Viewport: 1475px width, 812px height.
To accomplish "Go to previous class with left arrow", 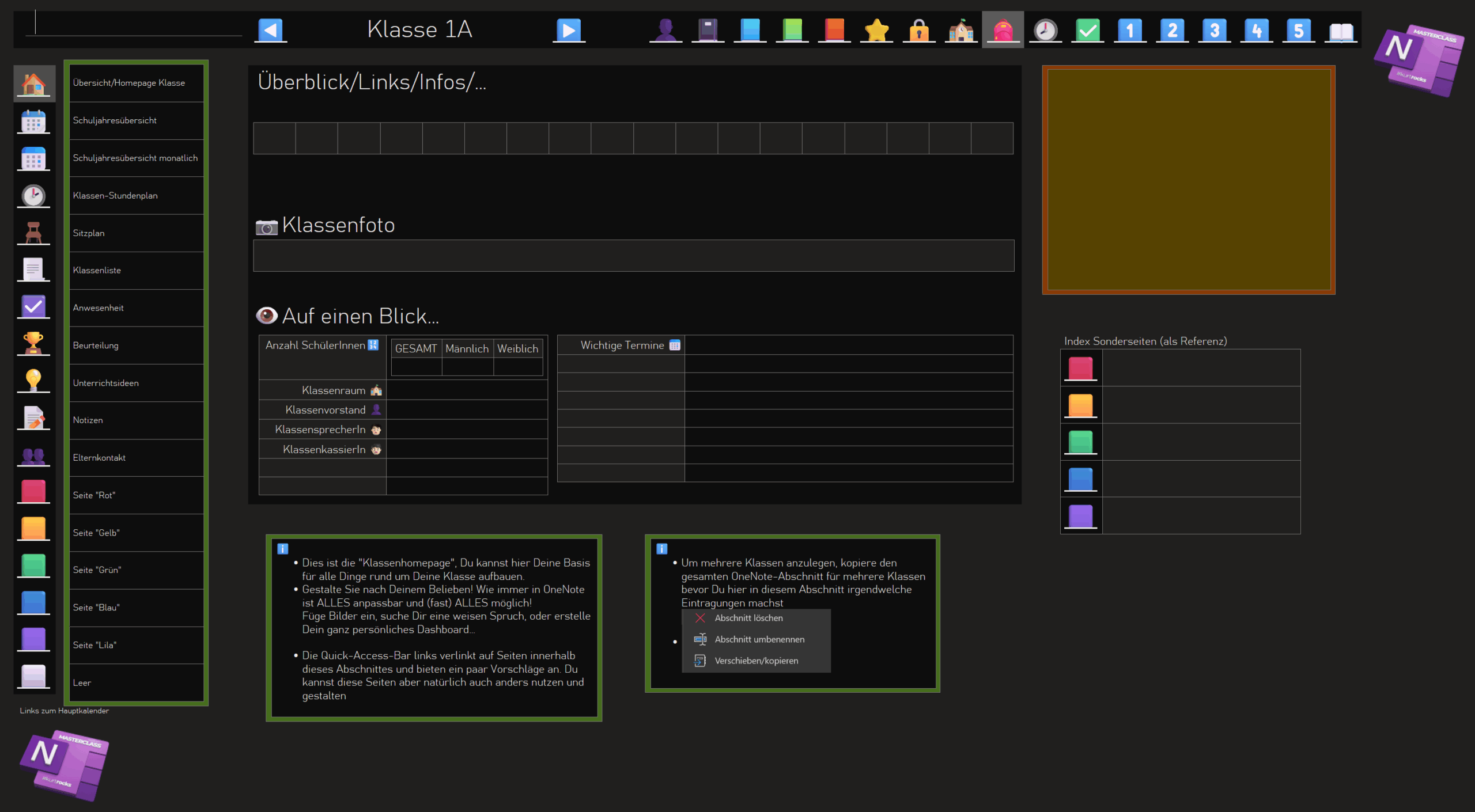I will coord(270,30).
